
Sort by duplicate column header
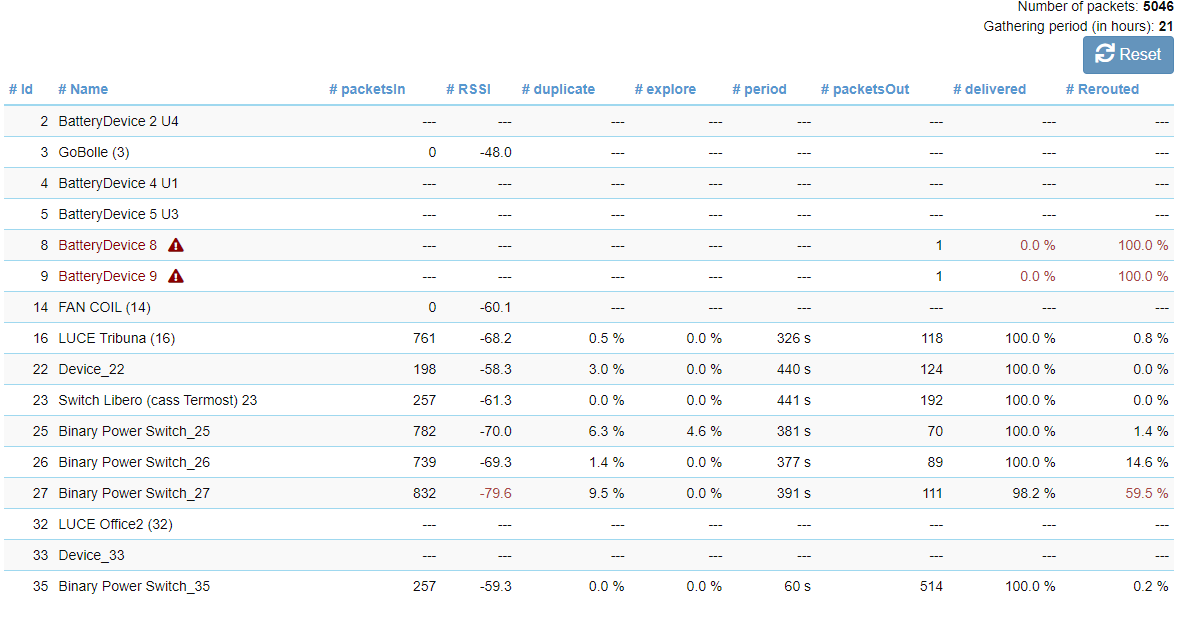coord(558,89)
